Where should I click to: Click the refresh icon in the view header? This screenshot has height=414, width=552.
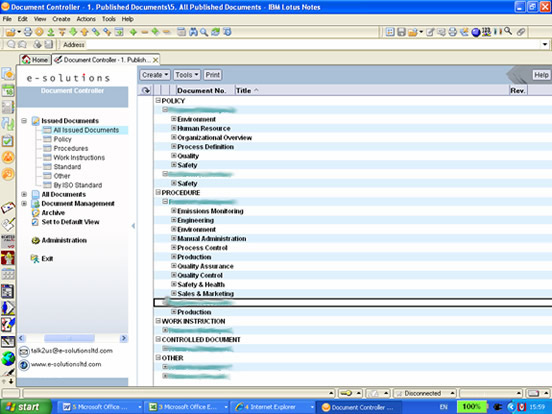click(146, 90)
